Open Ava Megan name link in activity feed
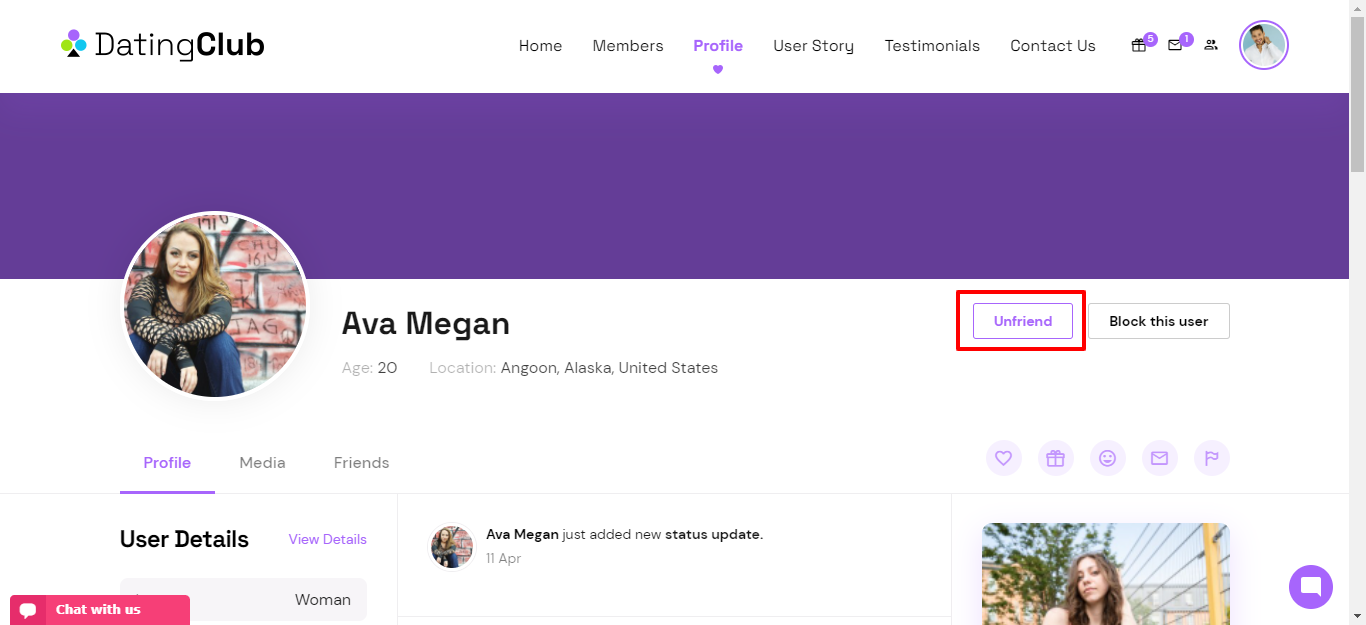Screen dimensions: 1366x625 [x=522, y=534]
